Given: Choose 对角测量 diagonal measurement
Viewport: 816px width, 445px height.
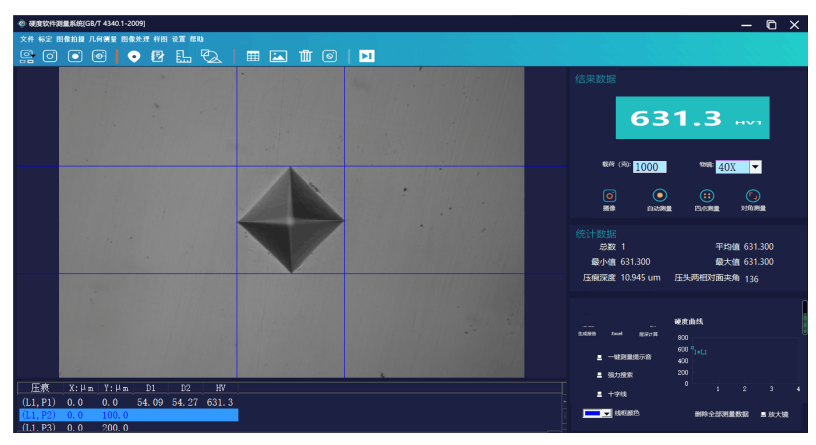Looking at the screenshot, I should click(x=753, y=196).
